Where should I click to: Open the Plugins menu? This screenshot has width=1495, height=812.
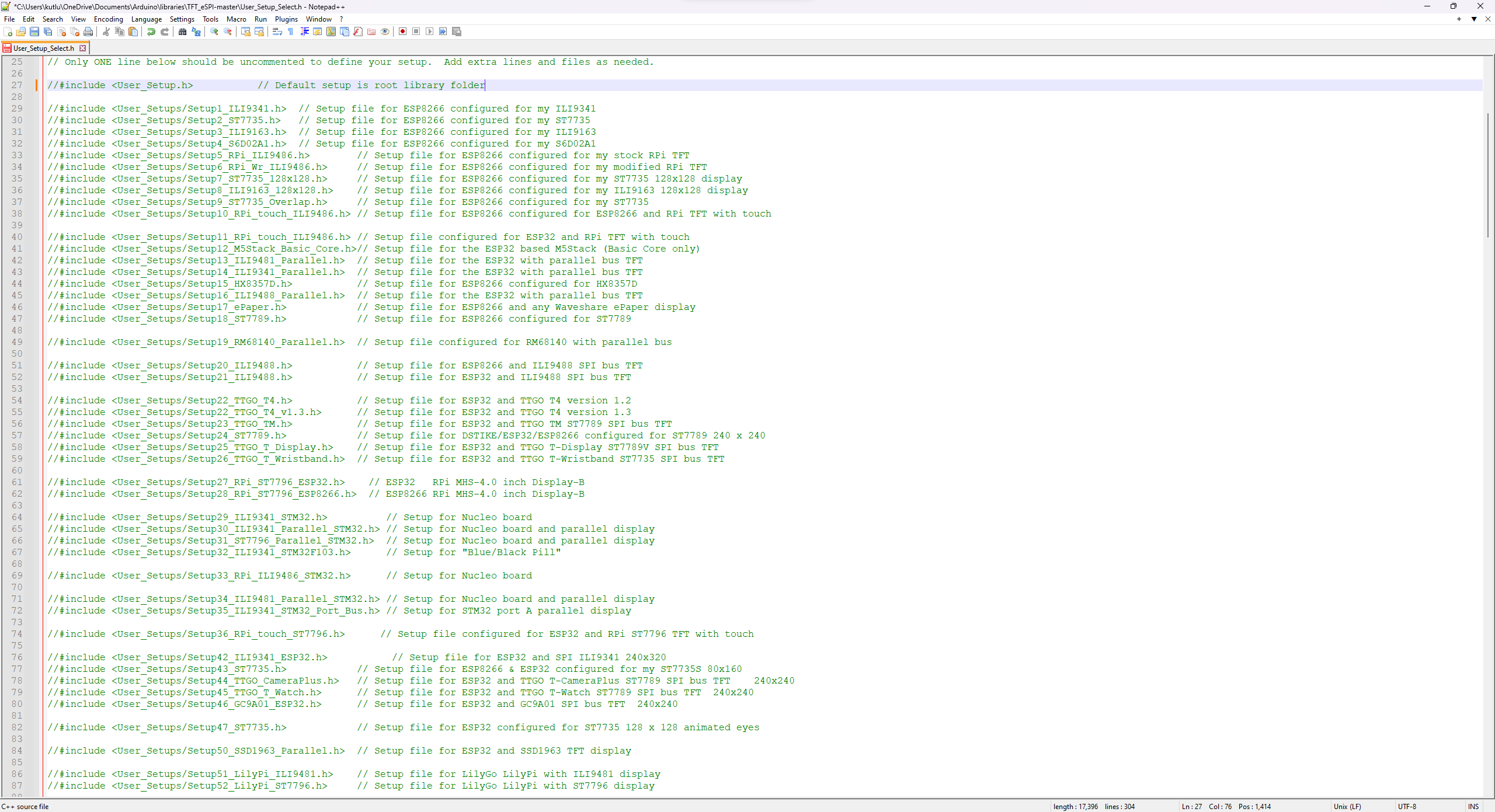286,19
